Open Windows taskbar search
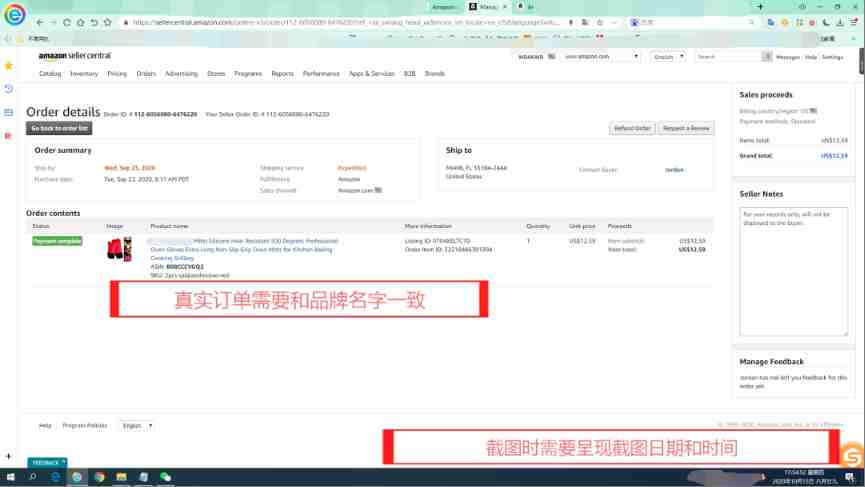The height and width of the screenshot is (487, 865). [33, 477]
